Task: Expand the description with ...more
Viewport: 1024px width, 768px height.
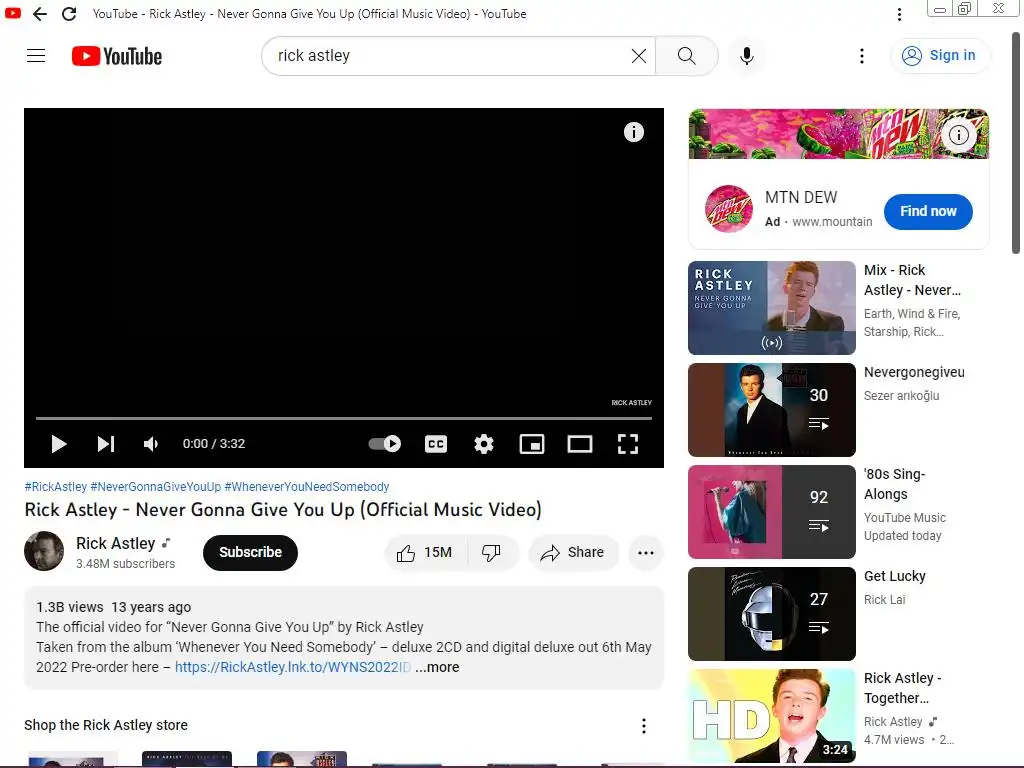Action: click(437, 667)
